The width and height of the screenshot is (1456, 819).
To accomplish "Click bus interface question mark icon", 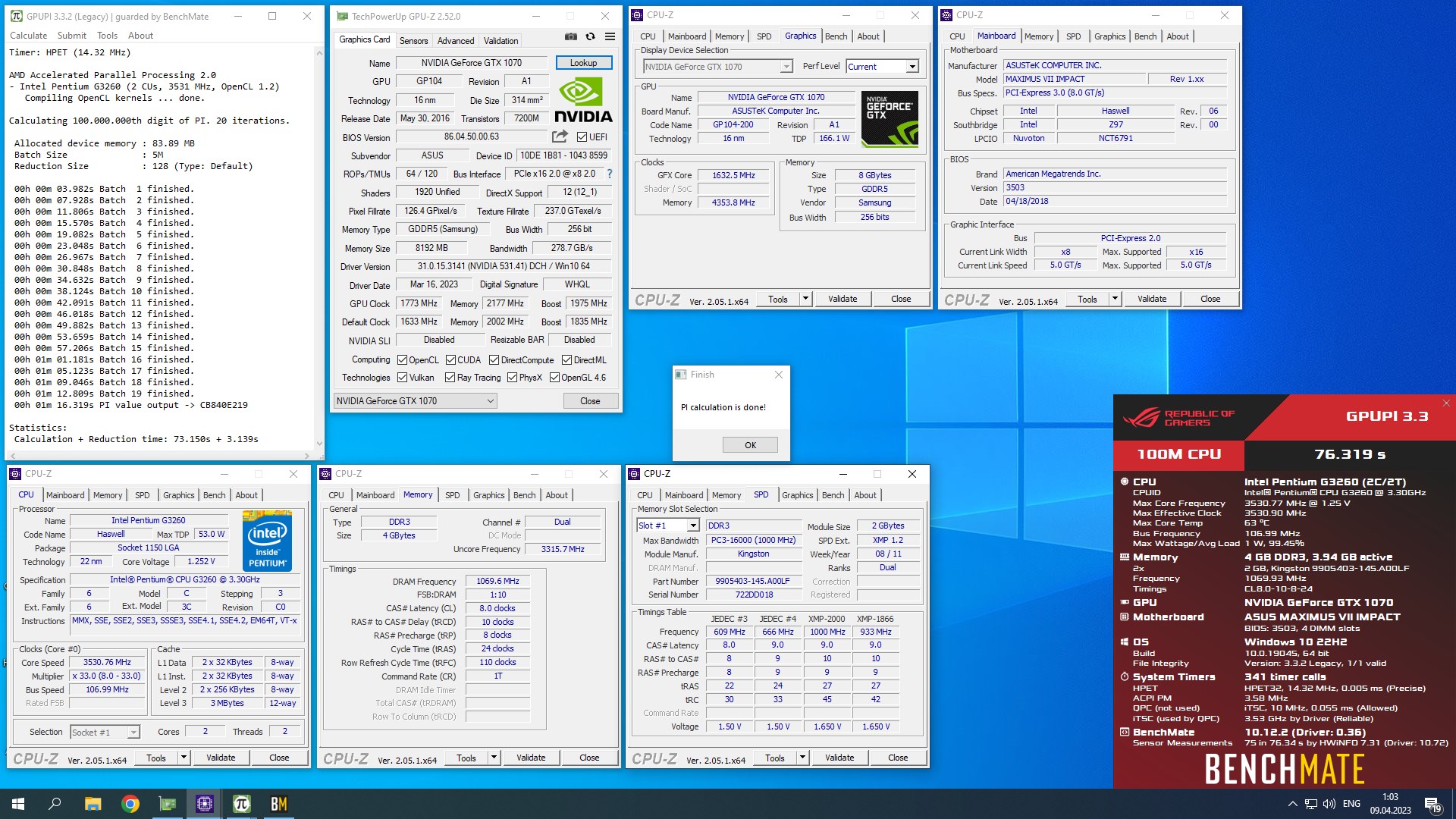I will [610, 174].
